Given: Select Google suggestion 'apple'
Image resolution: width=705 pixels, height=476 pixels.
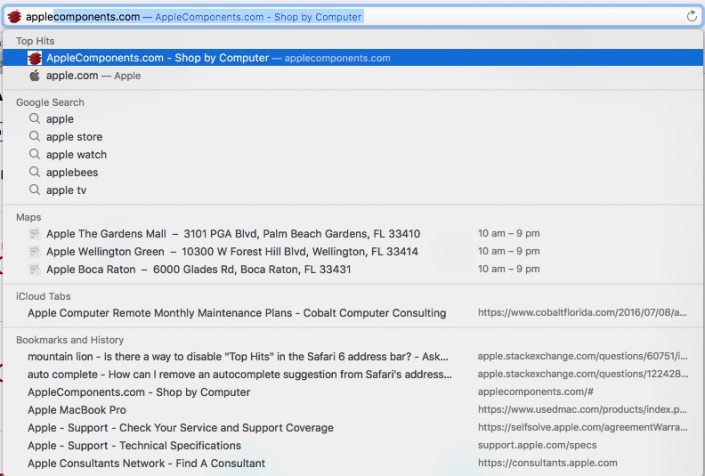Looking at the screenshot, I should click(353, 119).
